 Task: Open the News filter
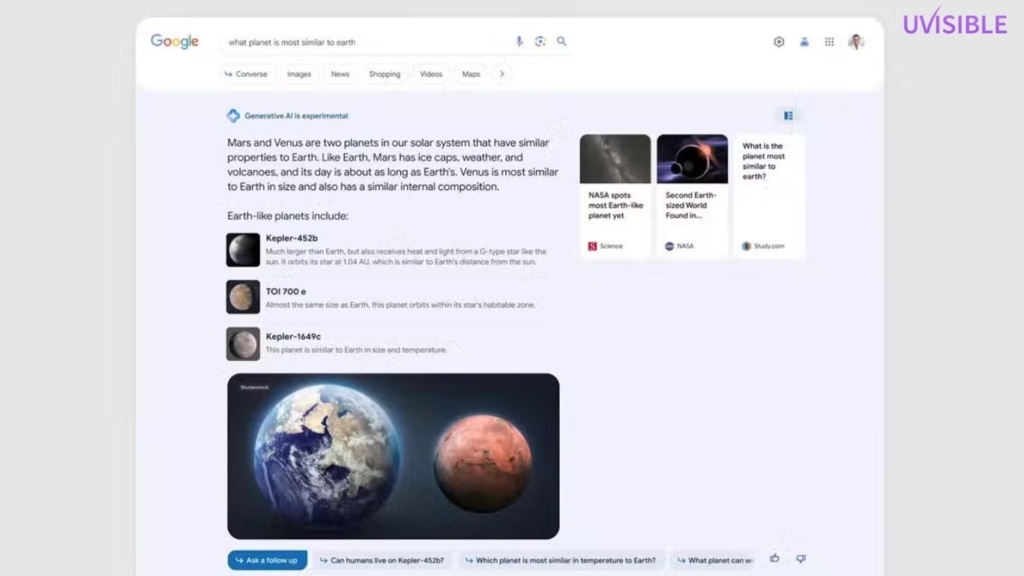[340, 74]
